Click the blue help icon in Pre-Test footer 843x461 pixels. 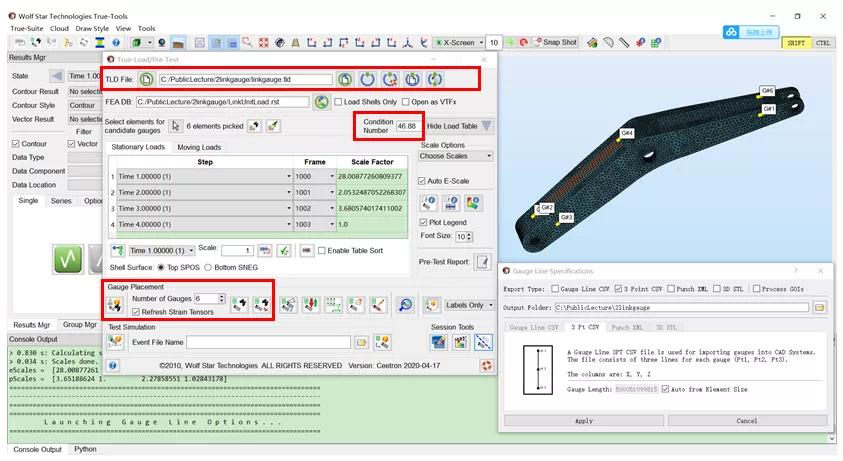(113, 365)
